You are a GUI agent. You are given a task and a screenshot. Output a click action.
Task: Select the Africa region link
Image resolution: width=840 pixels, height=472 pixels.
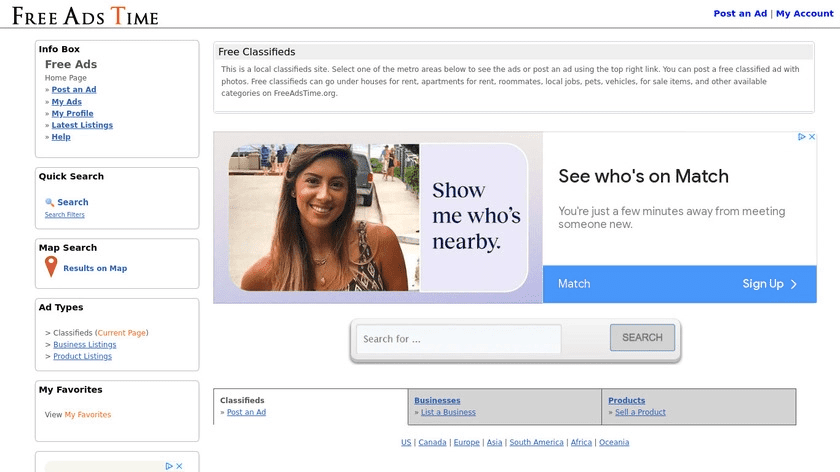click(581, 442)
